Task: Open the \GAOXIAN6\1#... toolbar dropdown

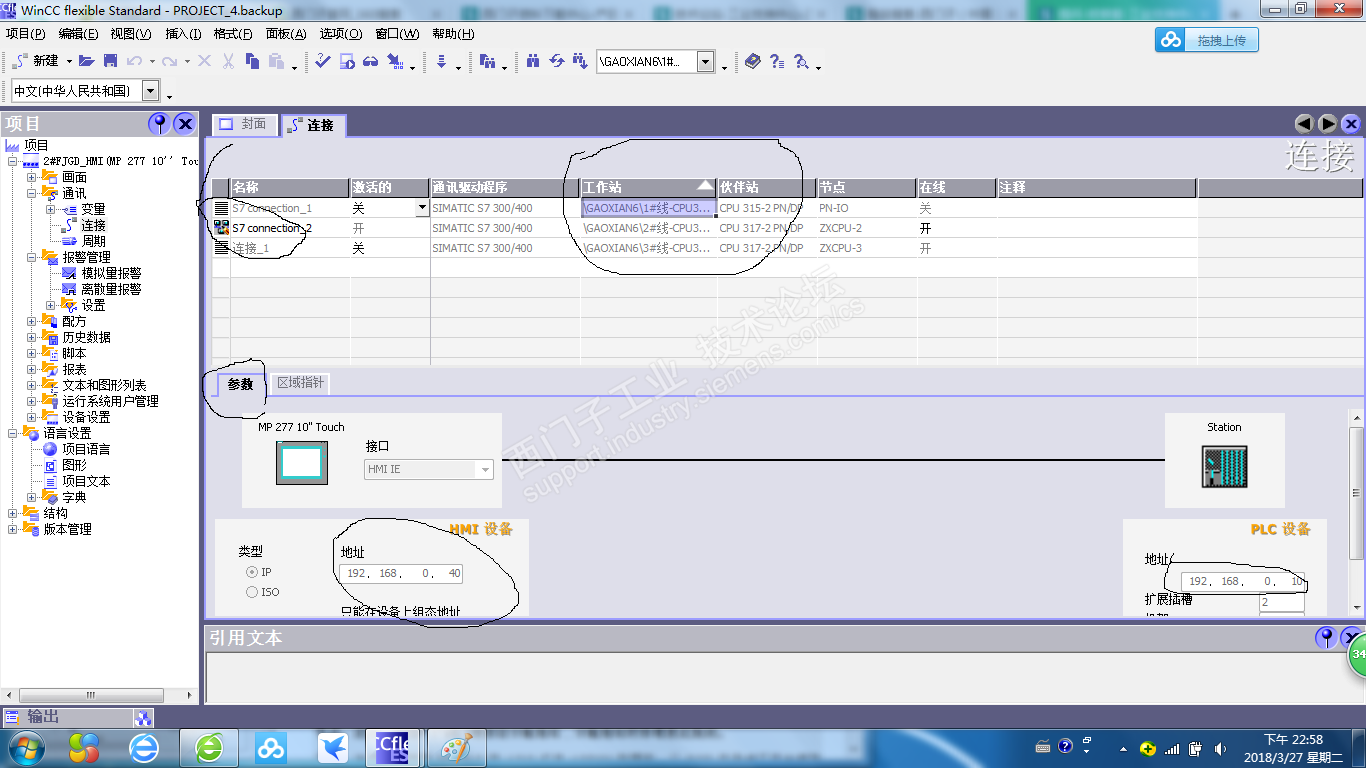Action: [706, 62]
